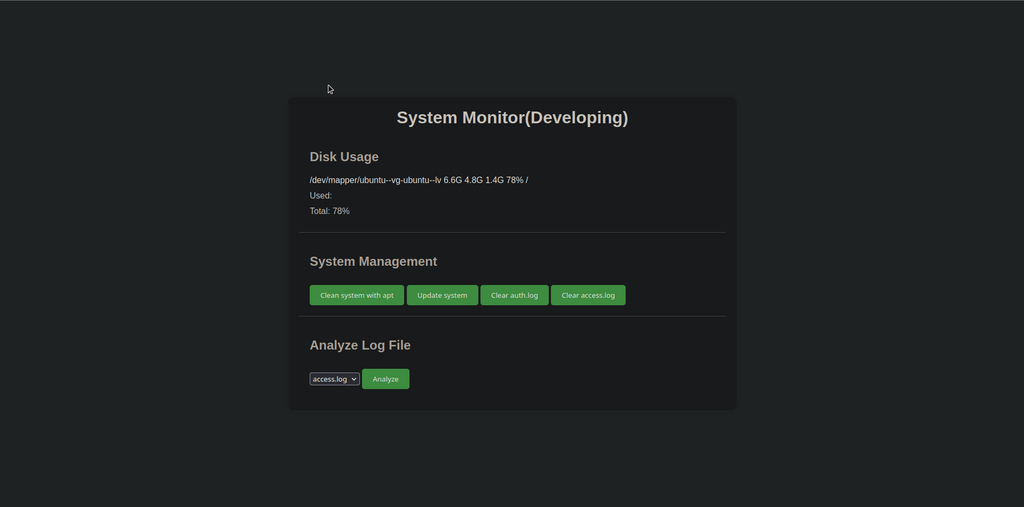Image resolution: width=1024 pixels, height=507 pixels.
Task: Click the divider above Analyze Log File
Action: pyautogui.click(x=512, y=316)
